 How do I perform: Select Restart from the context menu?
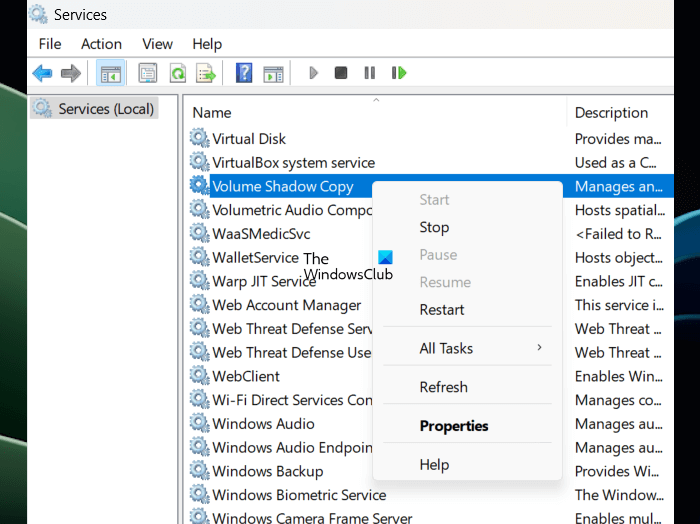[442, 310]
